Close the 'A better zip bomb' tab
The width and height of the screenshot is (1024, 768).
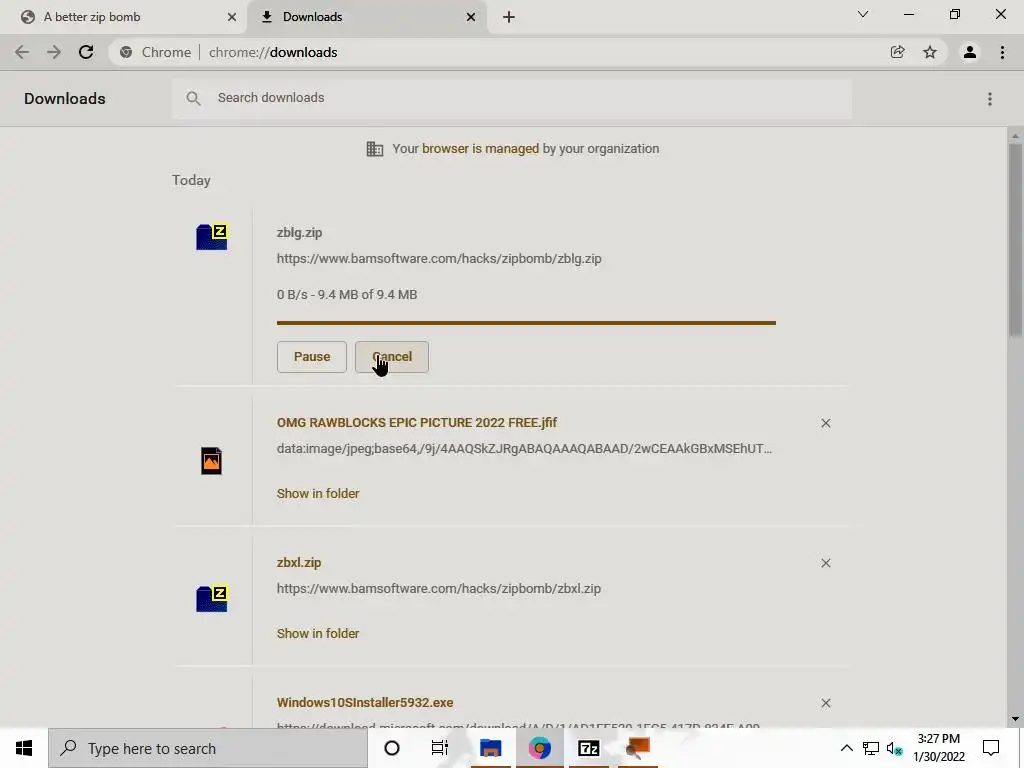coord(232,17)
